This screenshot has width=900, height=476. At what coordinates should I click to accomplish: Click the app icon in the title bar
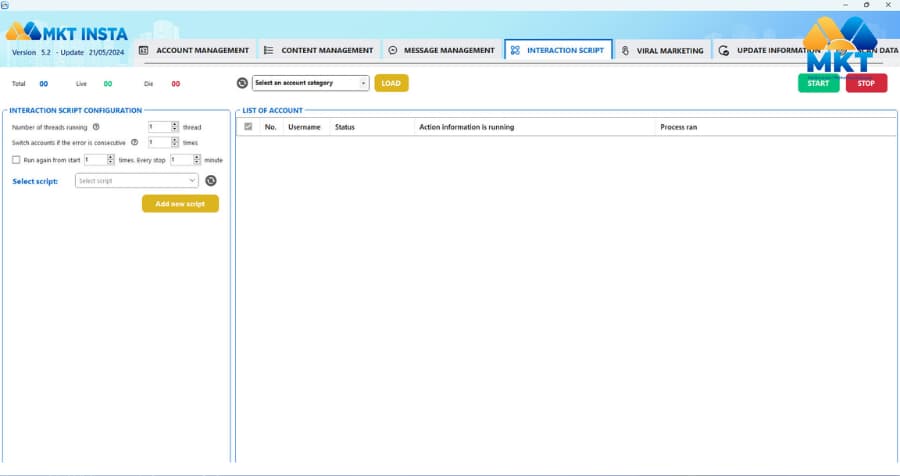pyautogui.click(x=5, y=5)
